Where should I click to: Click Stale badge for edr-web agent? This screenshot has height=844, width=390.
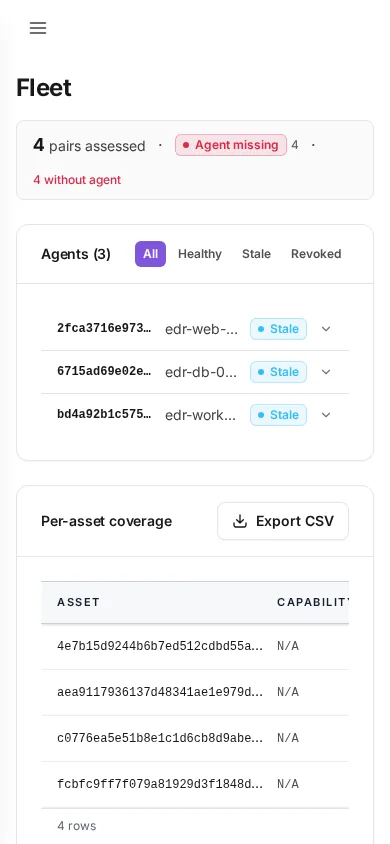tap(278, 329)
